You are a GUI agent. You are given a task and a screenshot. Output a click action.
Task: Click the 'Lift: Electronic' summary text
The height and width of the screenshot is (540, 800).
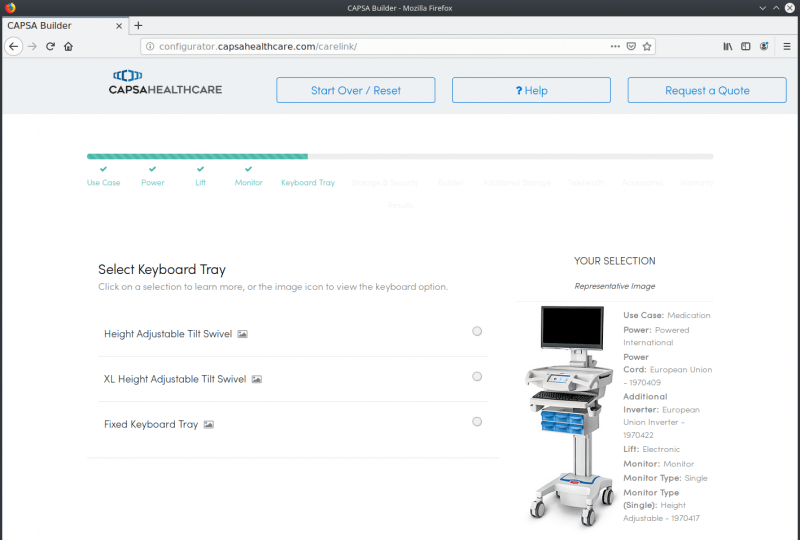click(652, 449)
